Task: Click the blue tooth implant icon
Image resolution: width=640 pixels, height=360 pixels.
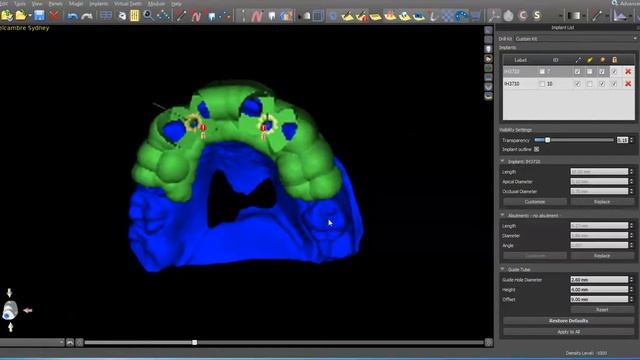Action: [x=211, y=16]
